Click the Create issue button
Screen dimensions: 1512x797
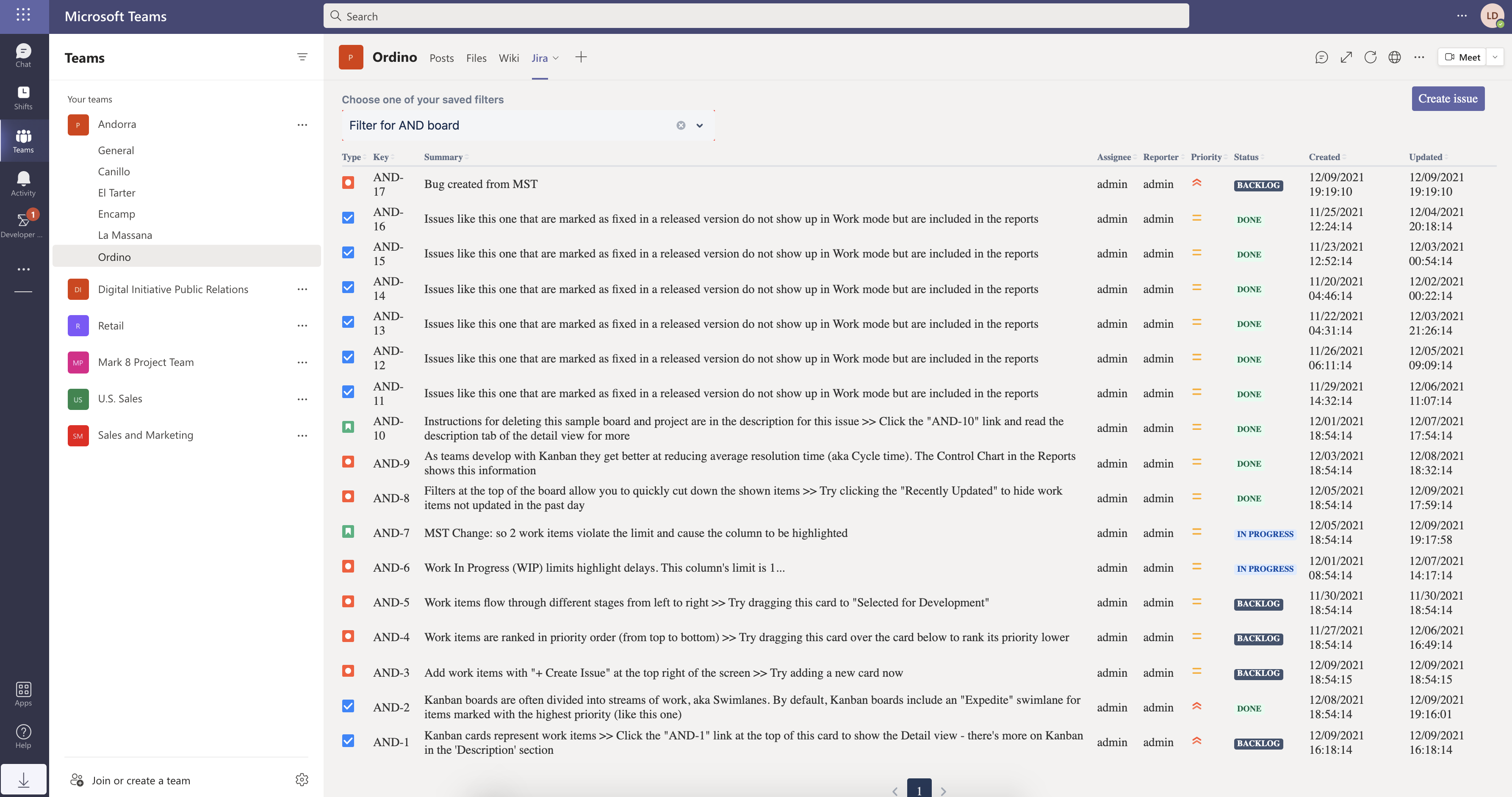(x=1448, y=99)
